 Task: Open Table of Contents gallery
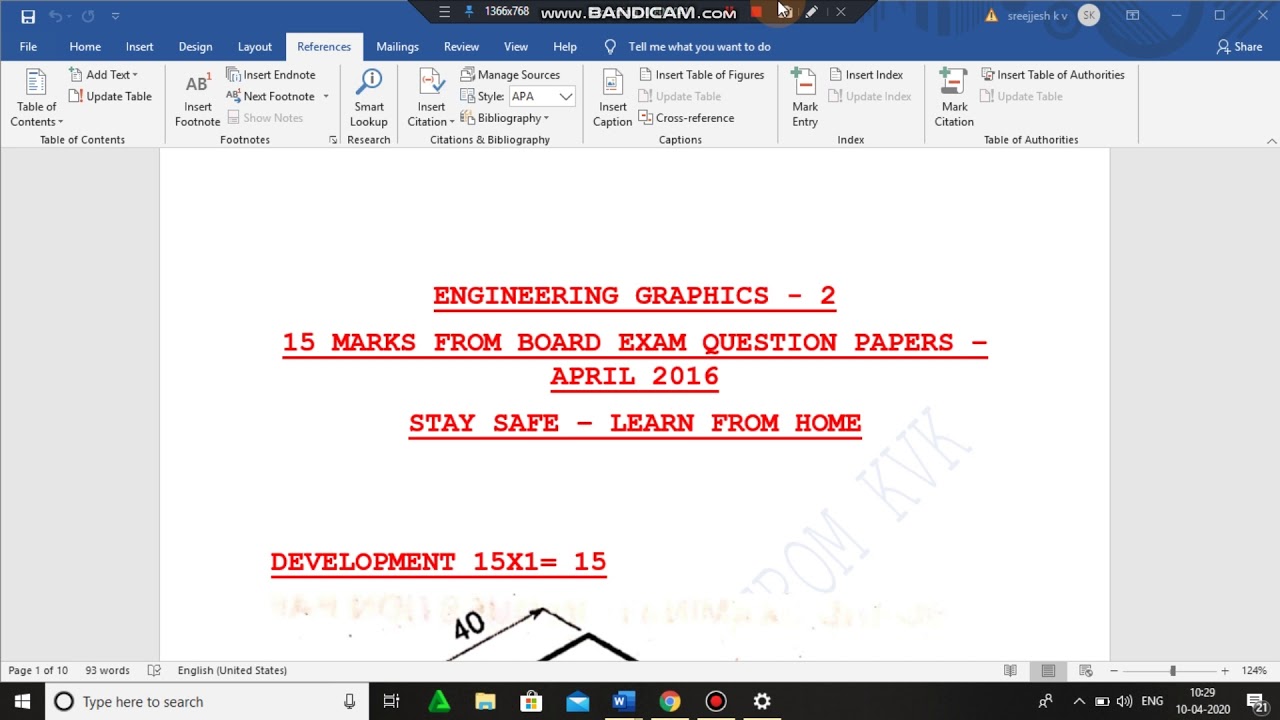click(x=37, y=98)
